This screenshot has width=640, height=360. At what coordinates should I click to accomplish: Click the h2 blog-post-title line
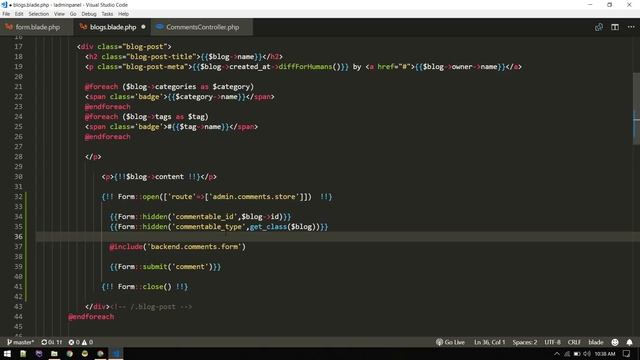tap(184, 57)
